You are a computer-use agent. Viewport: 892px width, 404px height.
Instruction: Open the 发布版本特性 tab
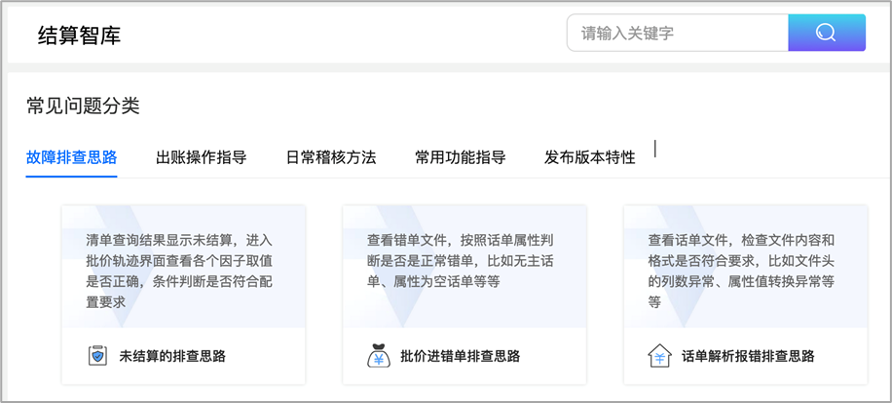[589, 158]
